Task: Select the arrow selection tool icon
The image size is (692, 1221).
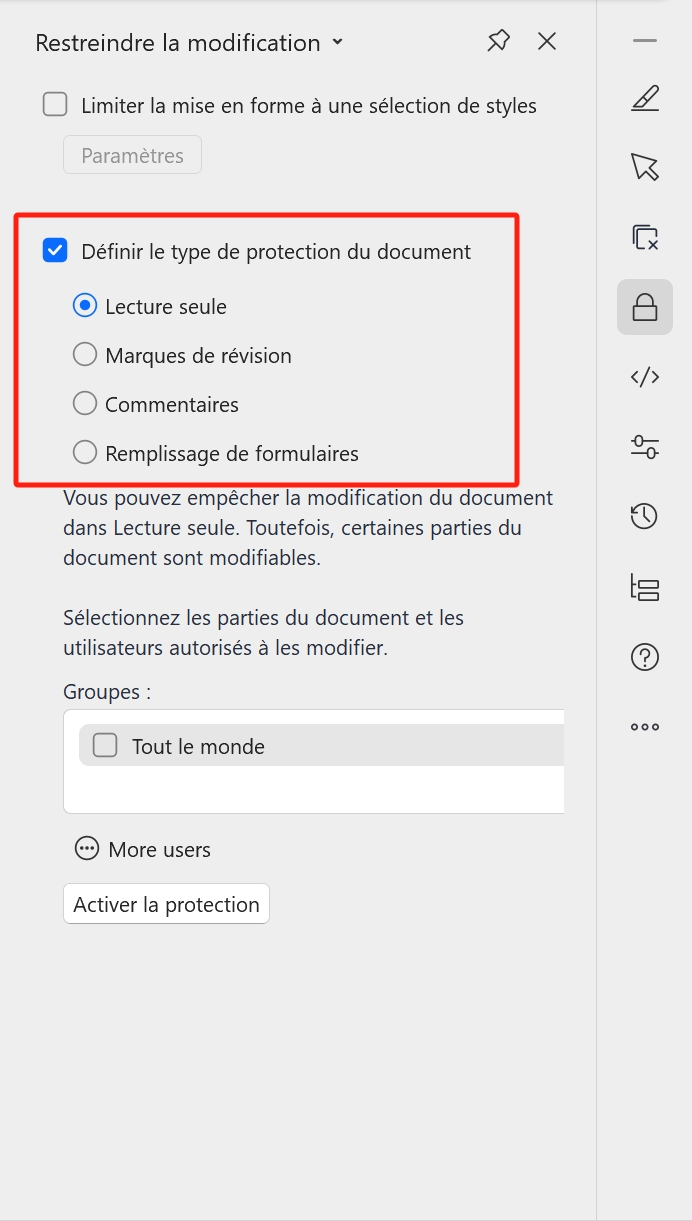Action: click(x=645, y=167)
